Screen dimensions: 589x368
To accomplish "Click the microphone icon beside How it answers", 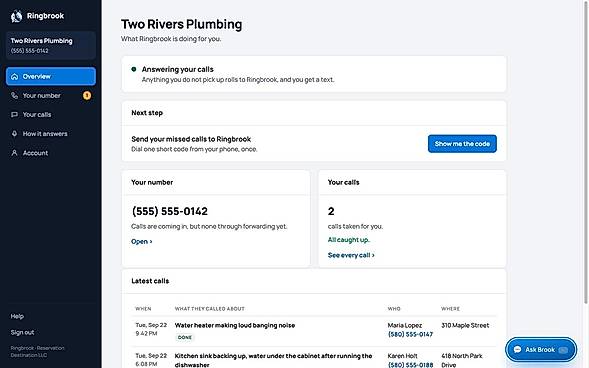I will coord(14,134).
